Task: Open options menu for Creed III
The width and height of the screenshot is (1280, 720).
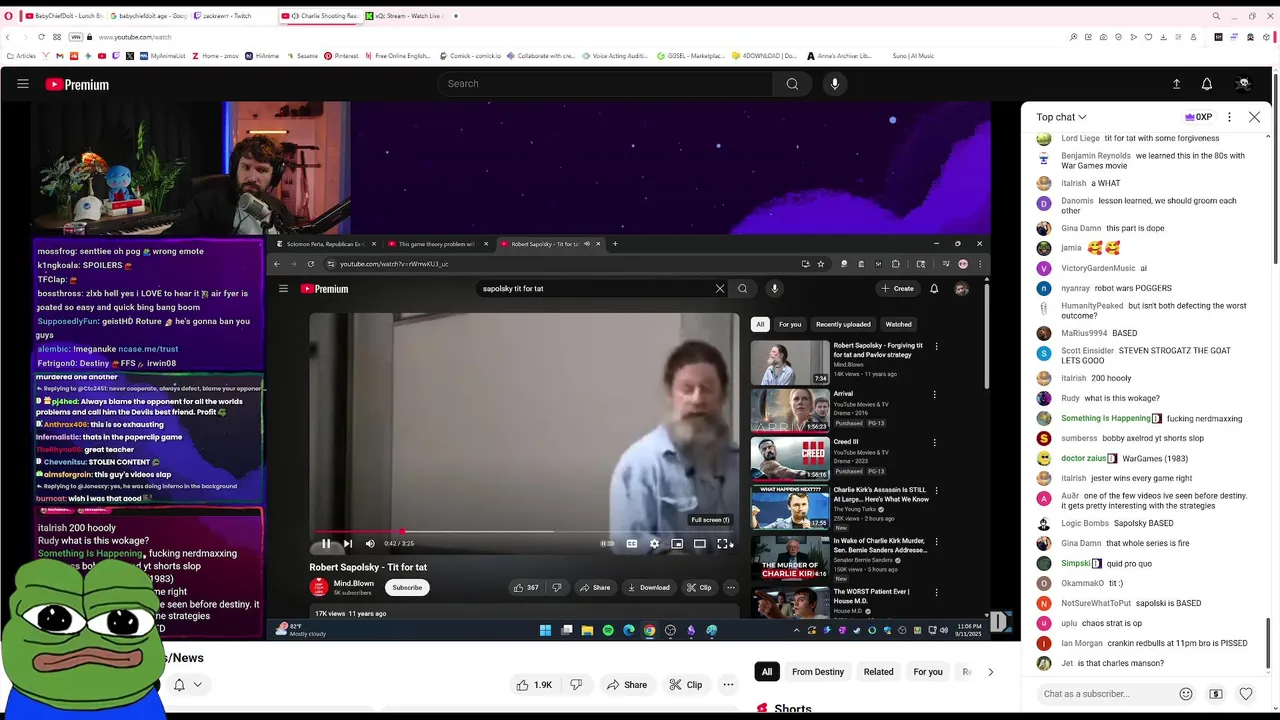Action: [935, 442]
